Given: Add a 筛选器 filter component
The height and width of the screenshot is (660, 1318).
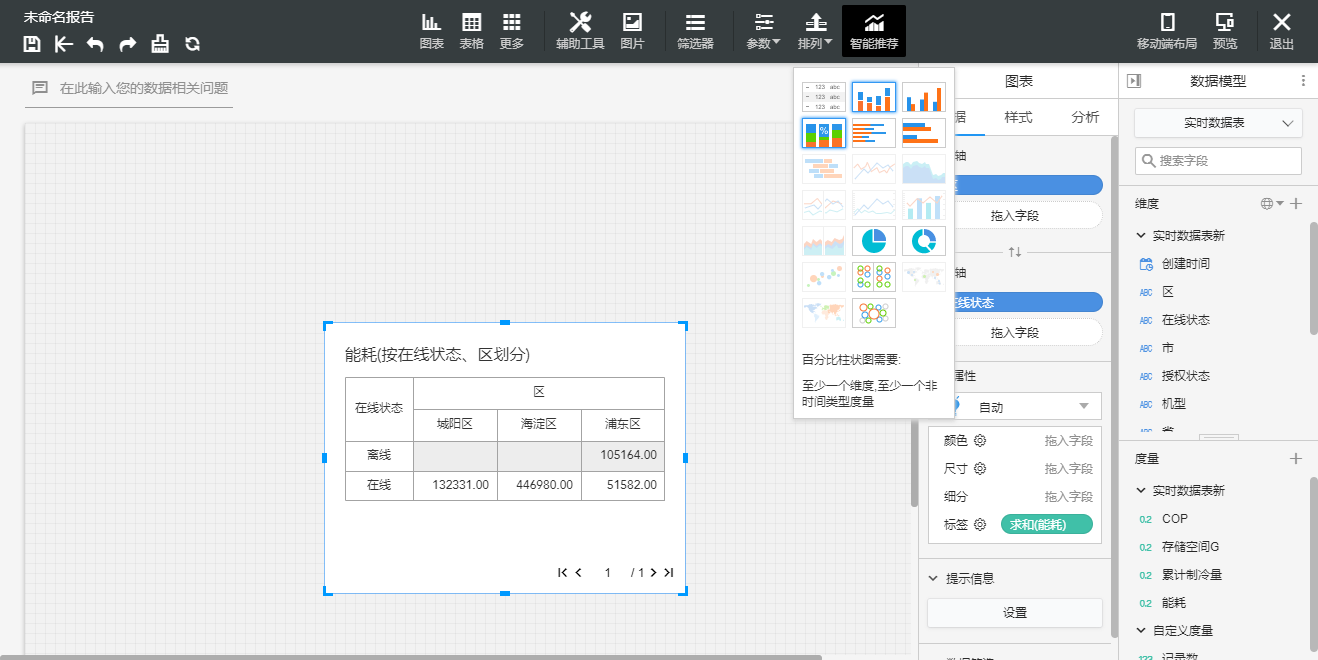Looking at the screenshot, I should 695,32.
